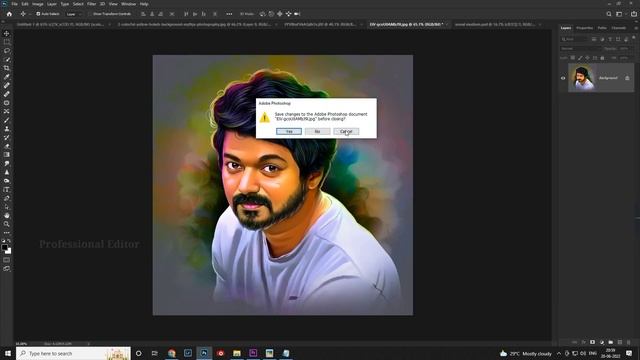
Task: Select the Brush tool
Action: [7, 120]
